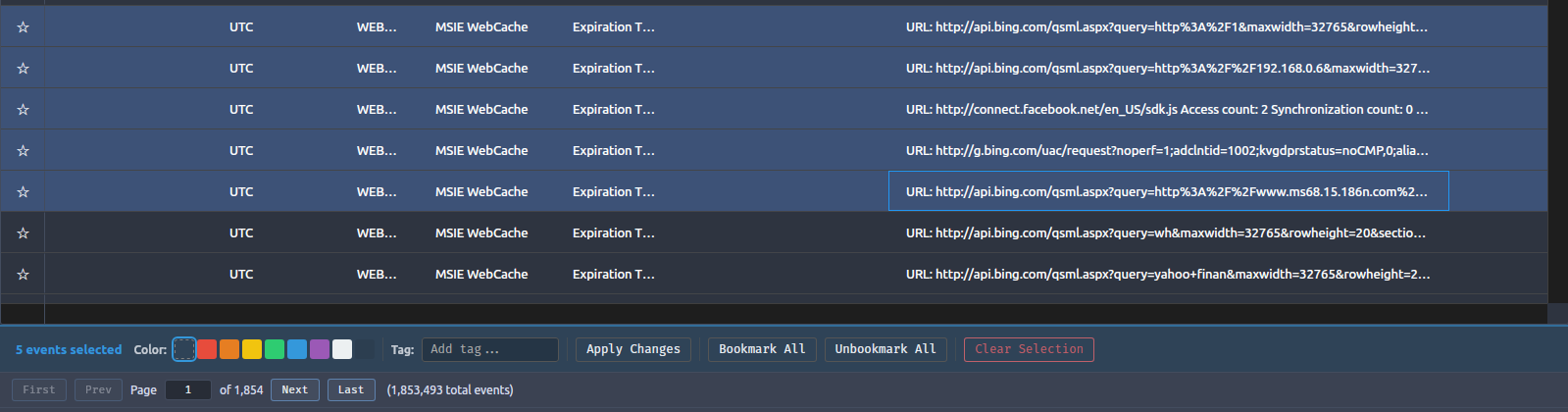Image resolution: width=1568 pixels, height=412 pixels.
Task: Jump to the Last page
Action: coord(351,389)
